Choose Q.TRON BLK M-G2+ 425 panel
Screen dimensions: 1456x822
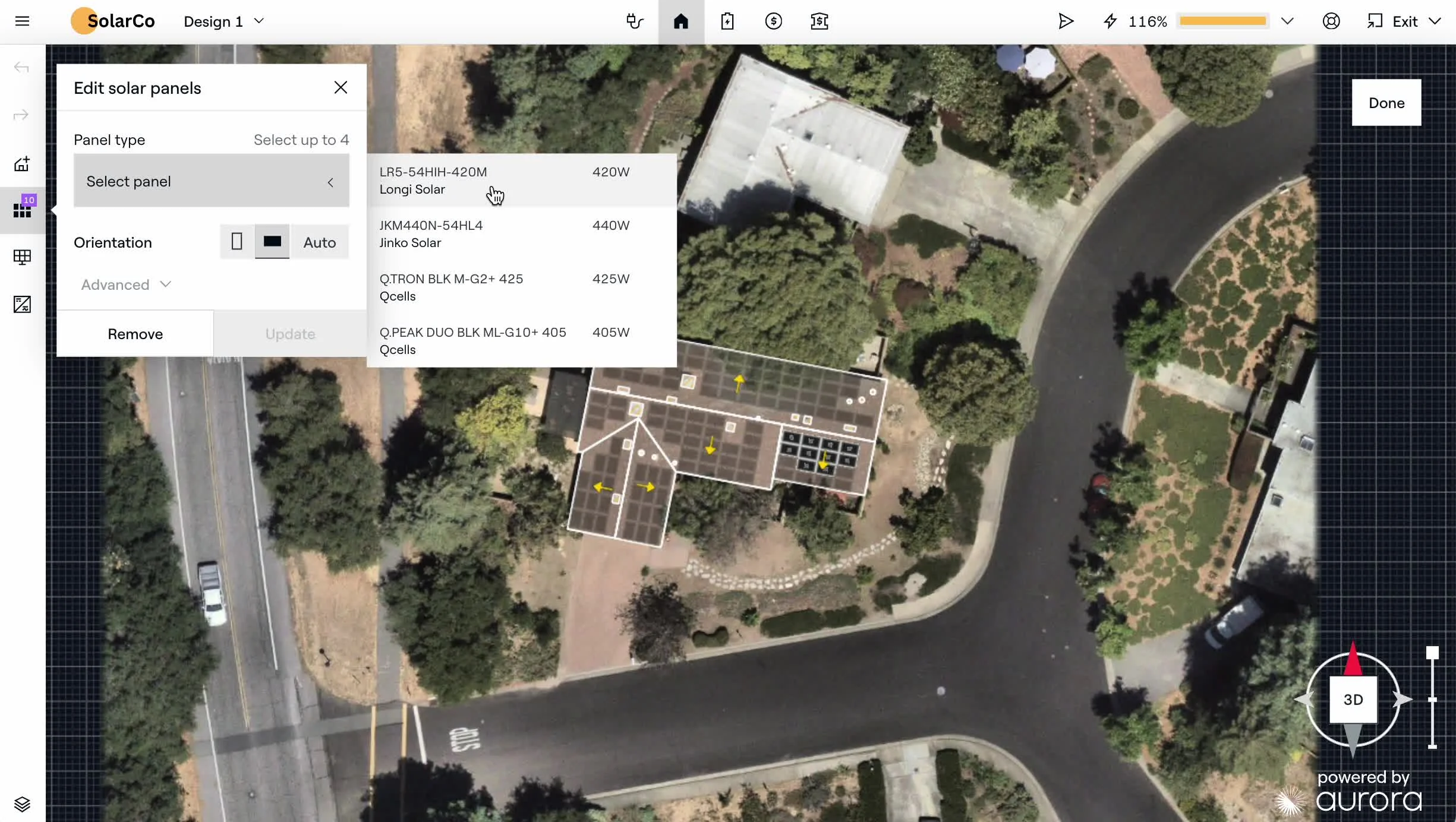[x=522, y=287]
